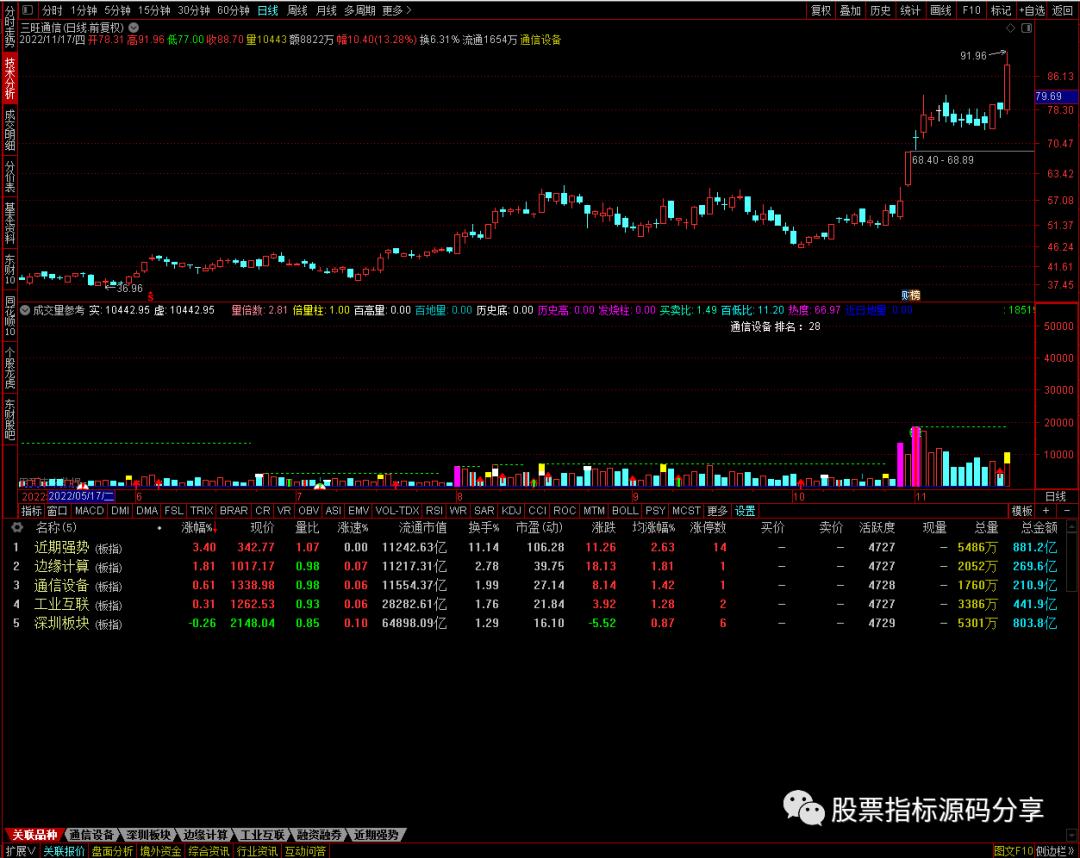Open the 综合资讯 bottom menu
Screen dimensions: 1080x858
[209, 851]
